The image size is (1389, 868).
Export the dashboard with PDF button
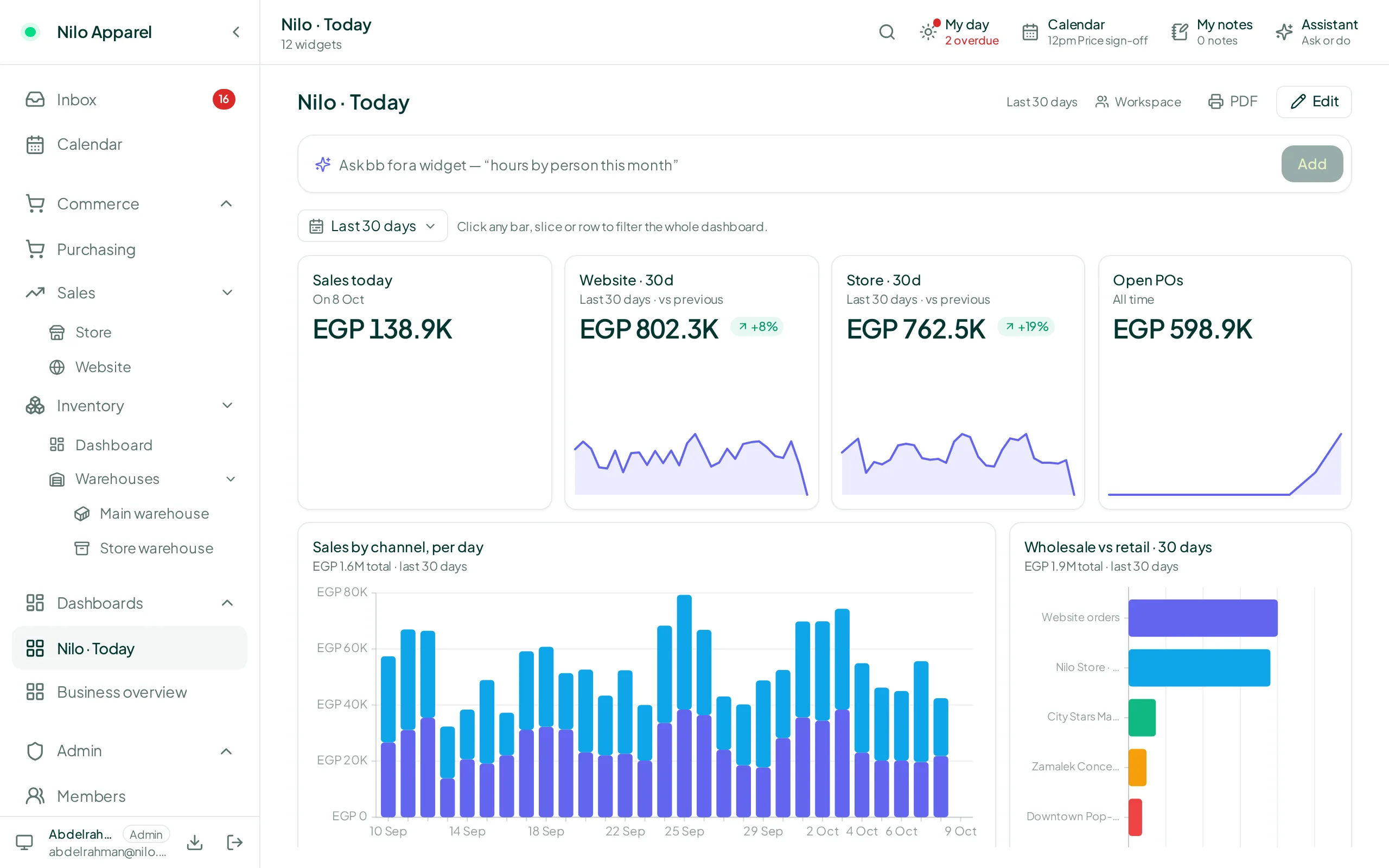point(1232,101)
